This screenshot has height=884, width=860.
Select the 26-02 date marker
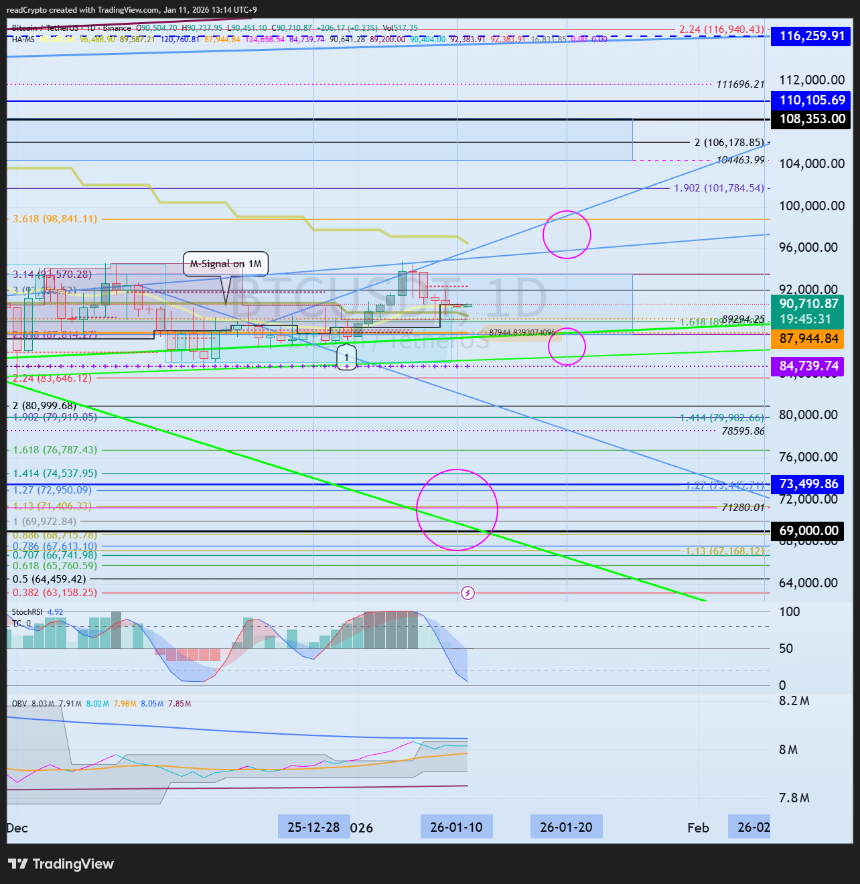coord(749,827)
